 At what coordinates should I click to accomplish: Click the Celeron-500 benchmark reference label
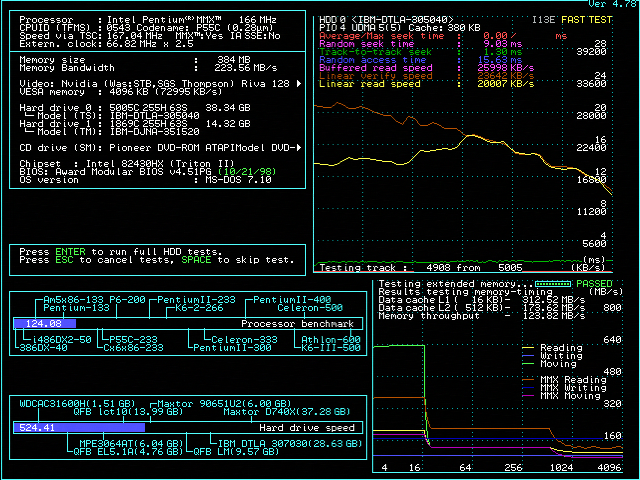(310, 308)
